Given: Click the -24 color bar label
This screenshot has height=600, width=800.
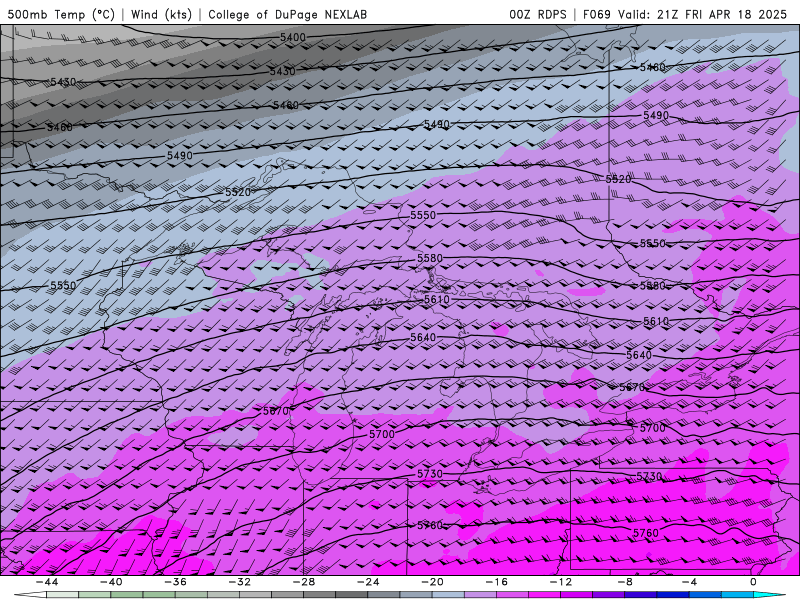Looking at the screenshot, I should [368, 582].
